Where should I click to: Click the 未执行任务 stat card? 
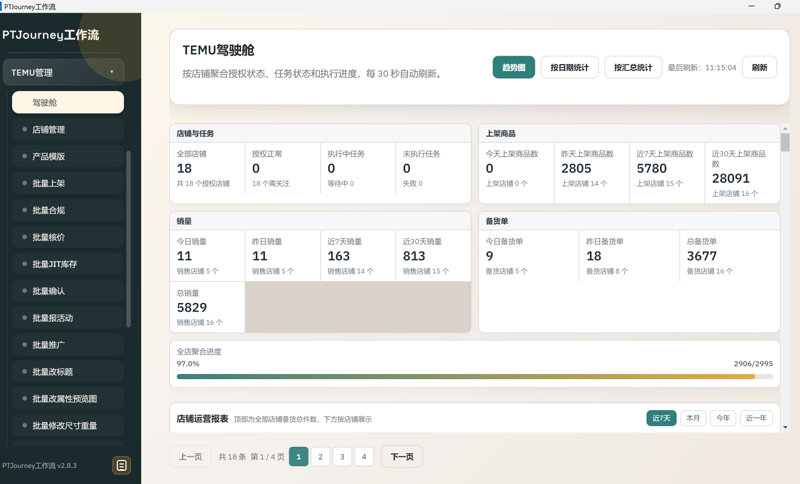point(433,168)
